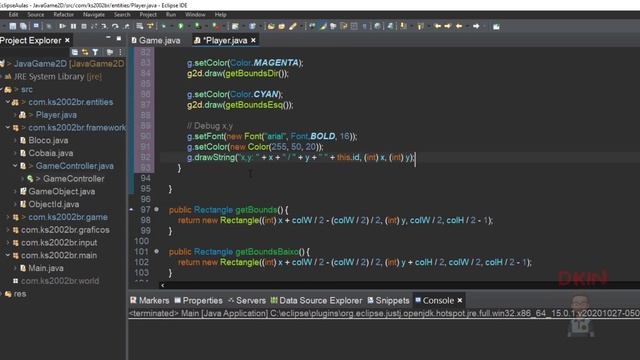Click the Toggle Mark Occurrences icon
The width and height of the screenshot is (640, 360).
click(x=323, y=26)
